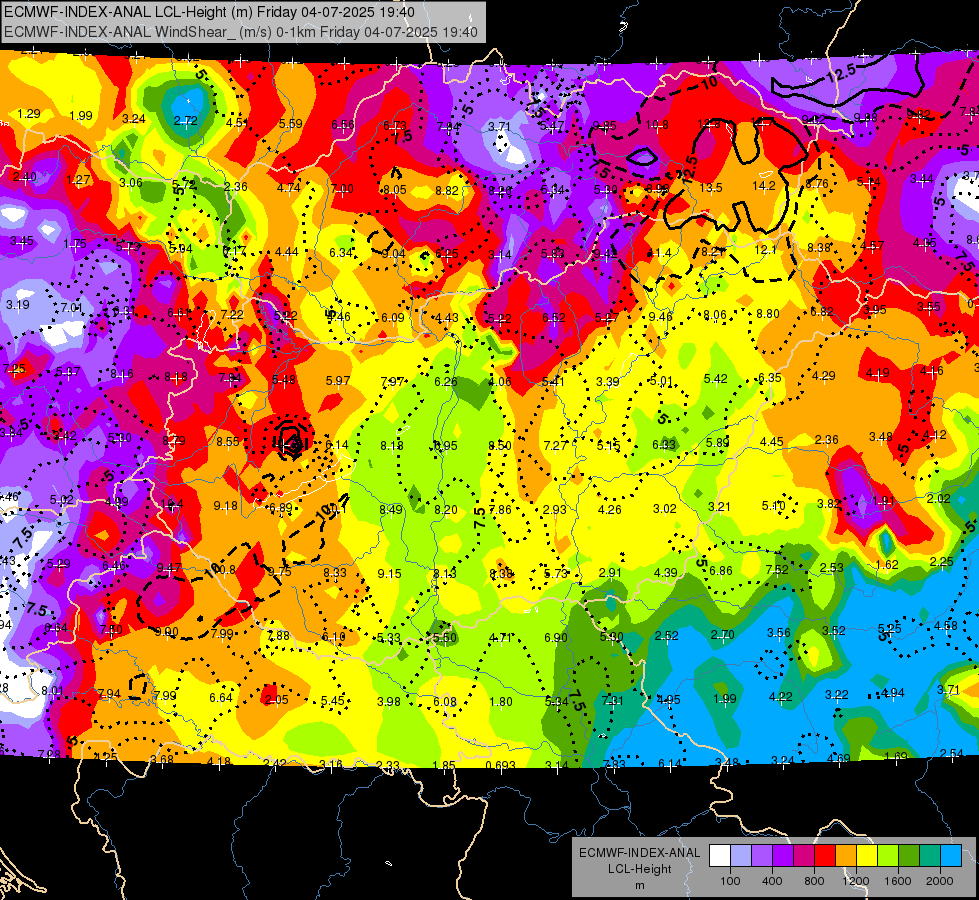Viewport: 979px width, 900px height.
Task: Select the sky blue legend swatch
Action: point(951,856)
